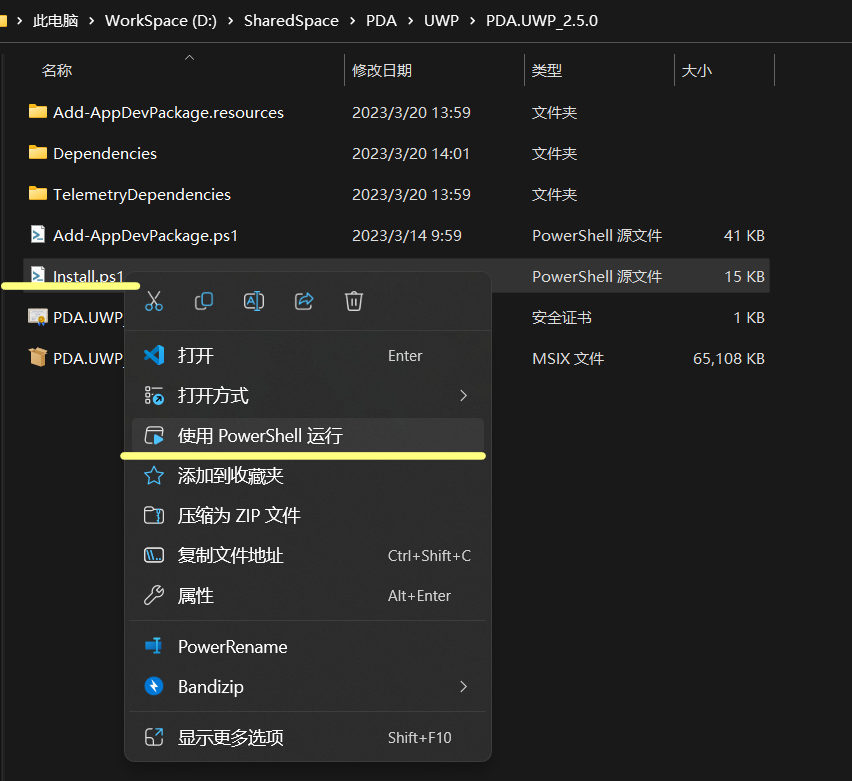Screen dimensions: 852x781
Task: Choose 复制文件地址 menu entry
Action: (308, 555)
